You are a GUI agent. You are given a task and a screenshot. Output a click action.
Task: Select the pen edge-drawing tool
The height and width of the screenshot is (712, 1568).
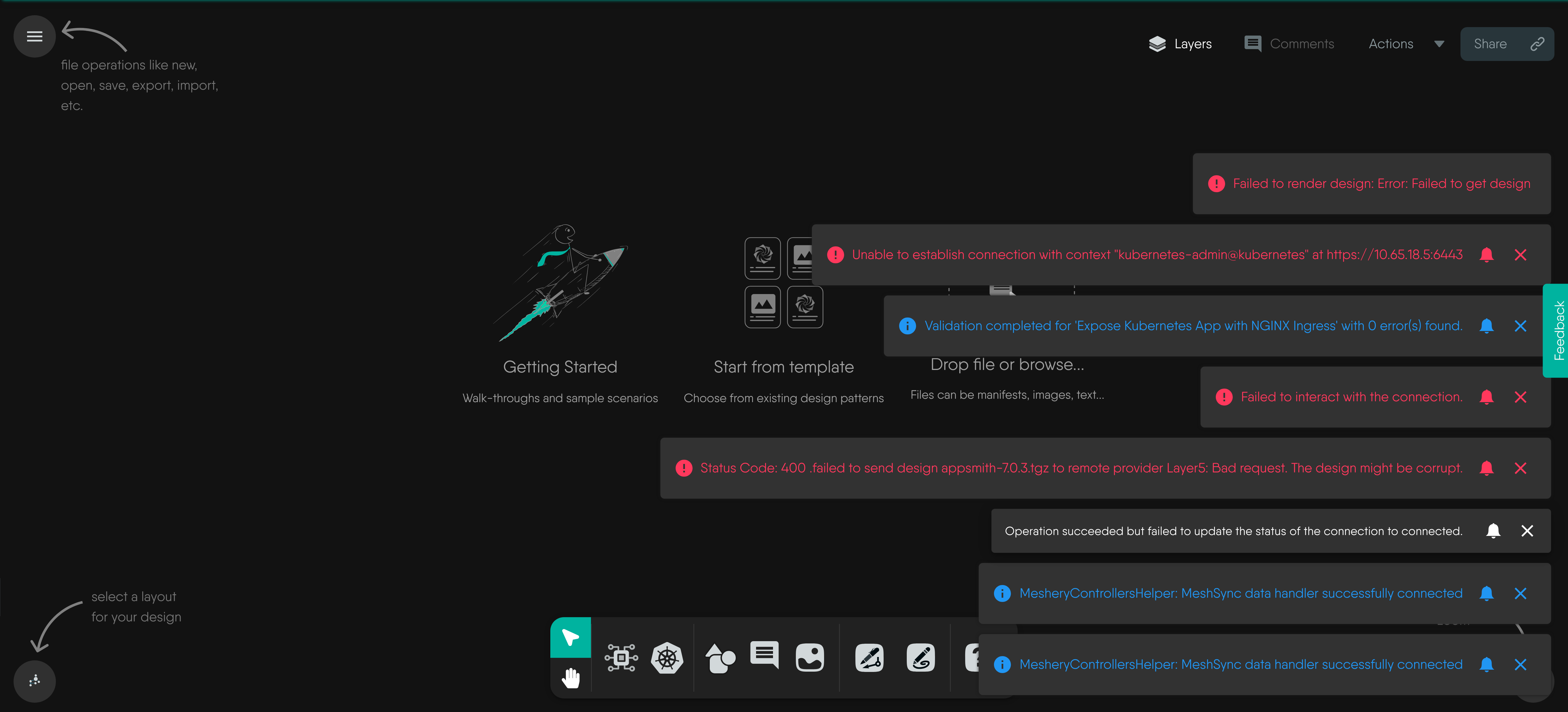point(869,658)
